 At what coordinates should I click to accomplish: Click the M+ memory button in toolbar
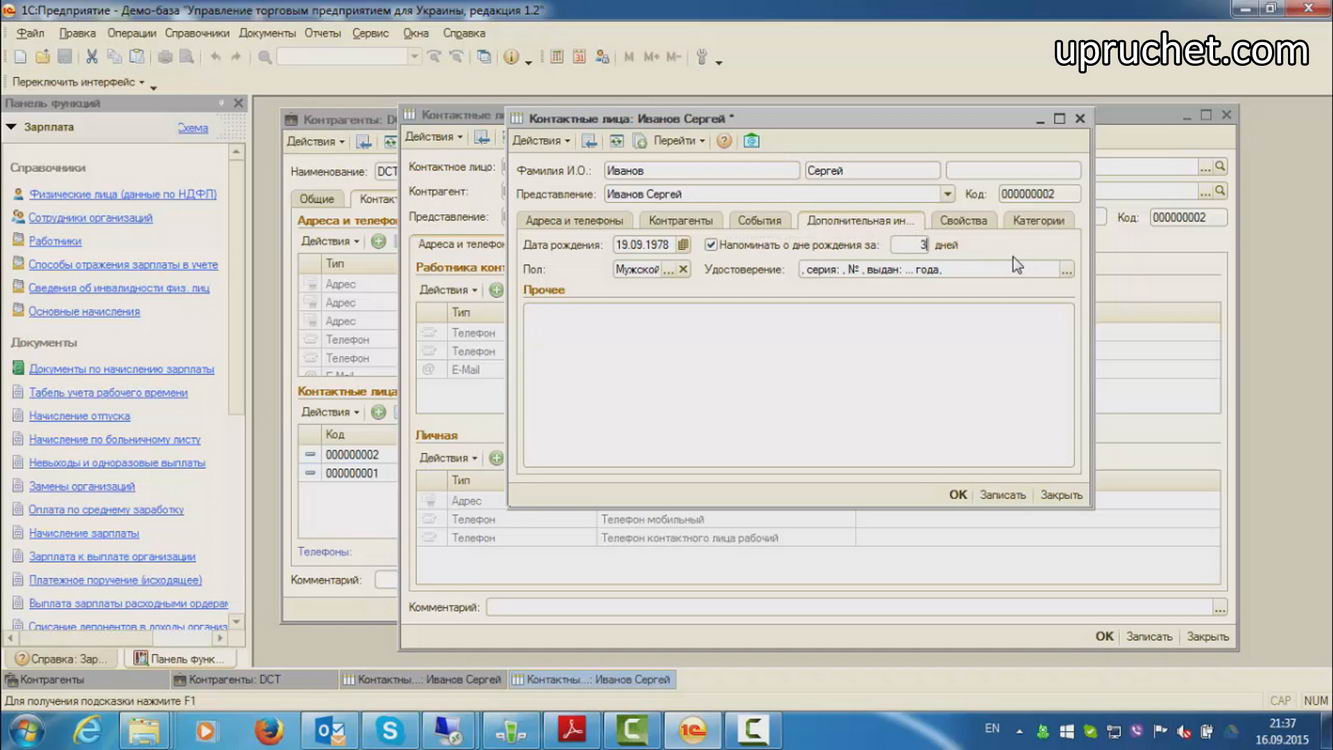coord(651,57)
